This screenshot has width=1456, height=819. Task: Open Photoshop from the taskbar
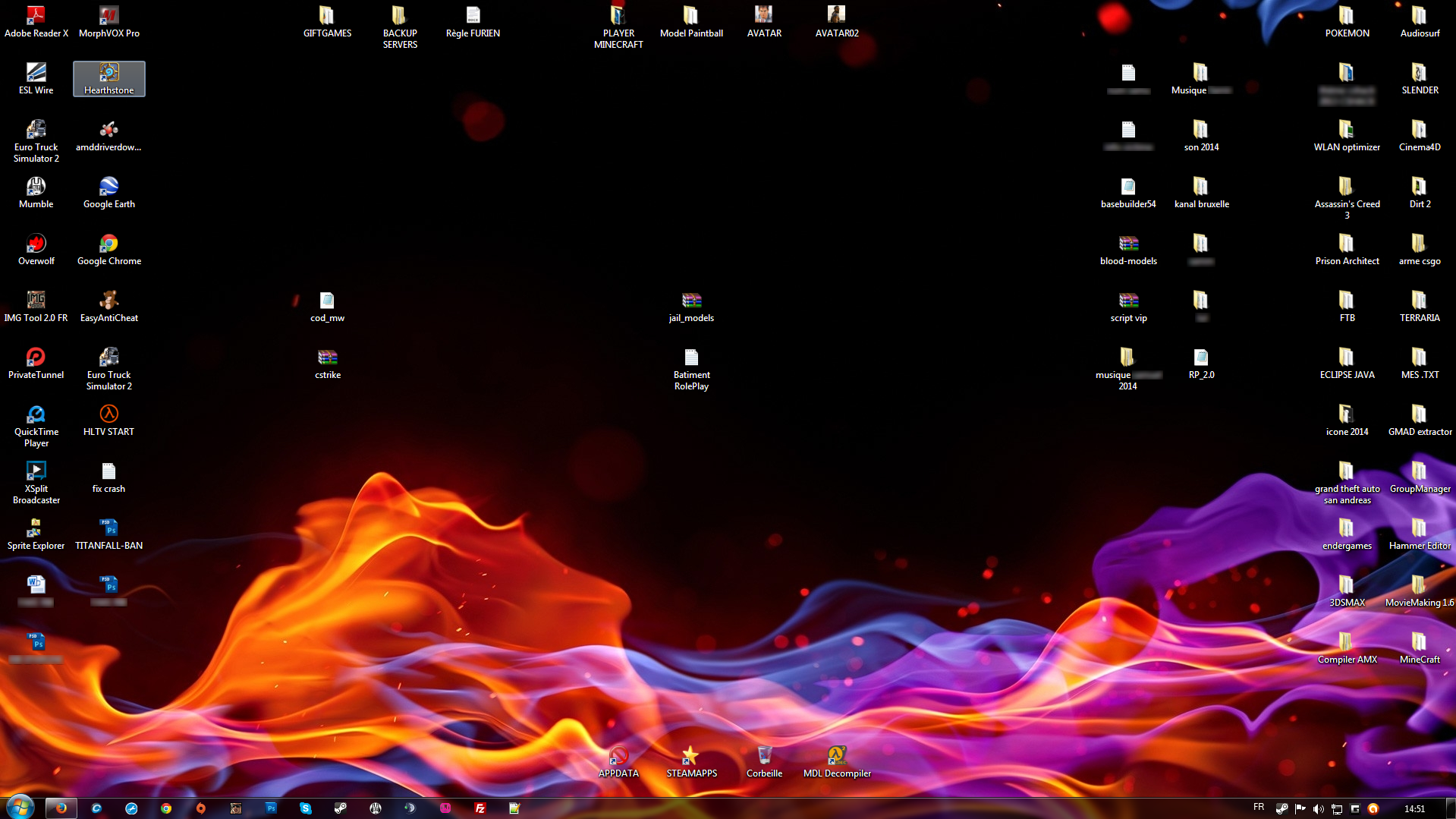point(271,808)
